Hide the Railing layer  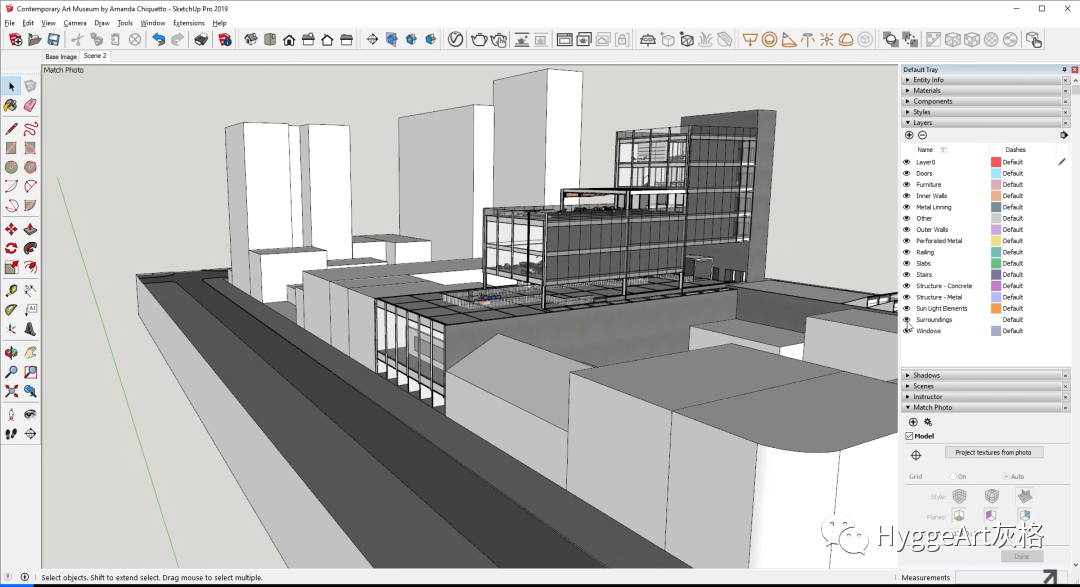pos(906,252)
